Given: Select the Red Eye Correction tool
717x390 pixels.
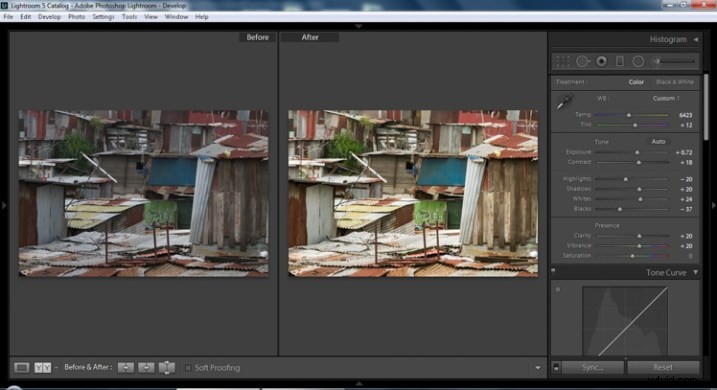Looking at the screenshot, I should tap(601, 61).
